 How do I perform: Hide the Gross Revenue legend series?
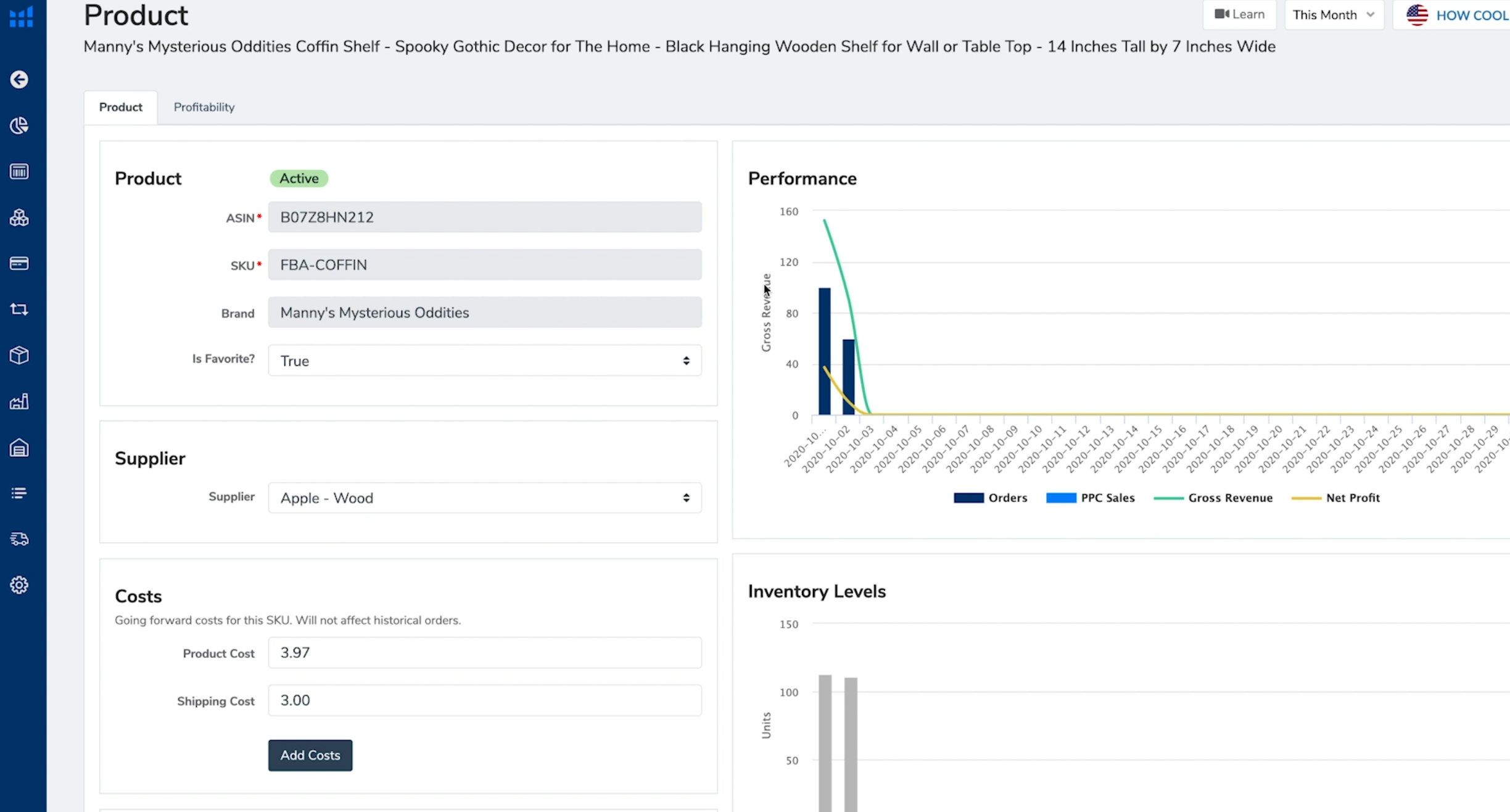pyautogui.click(x=1229, y=498)
